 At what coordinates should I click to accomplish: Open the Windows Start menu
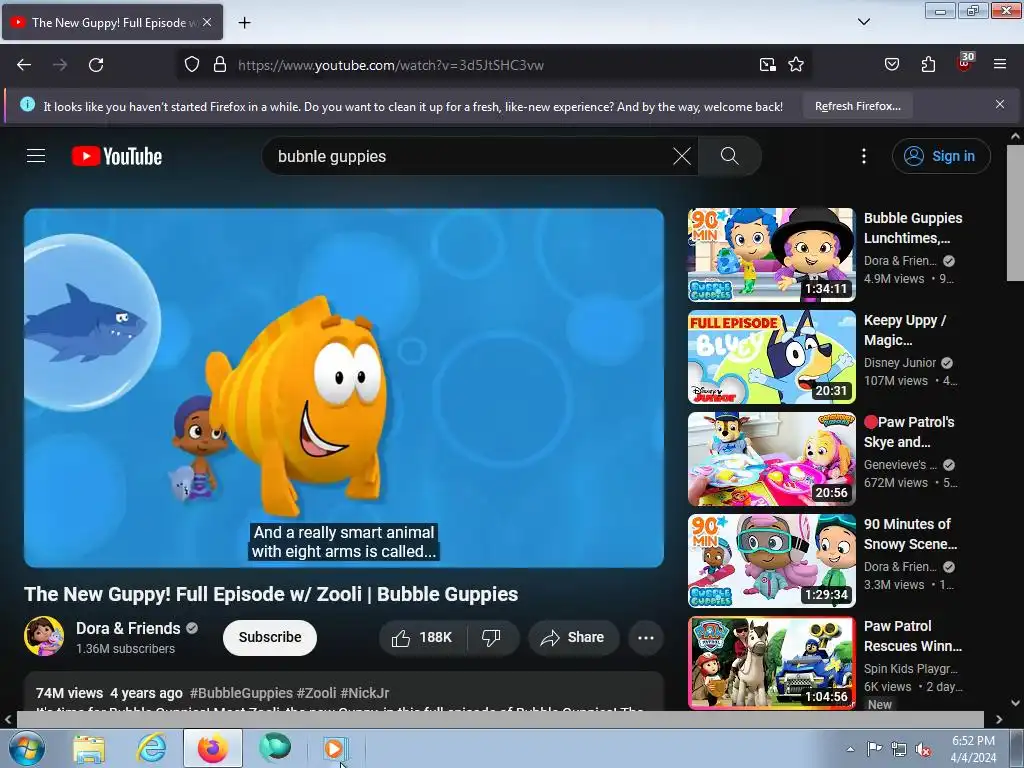coord(27,748)
